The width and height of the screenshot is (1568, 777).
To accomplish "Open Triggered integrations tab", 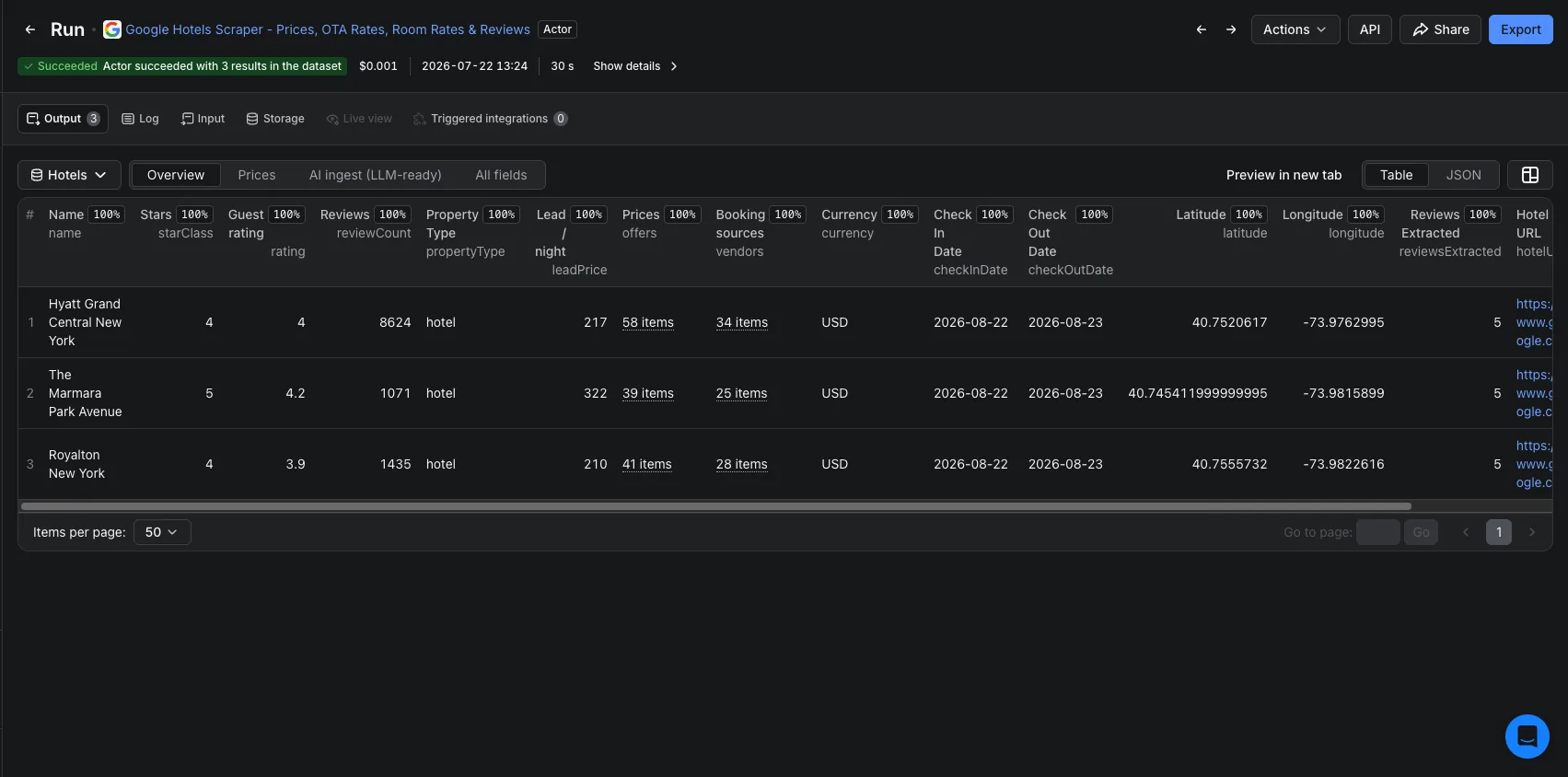I will pos(490,119).
